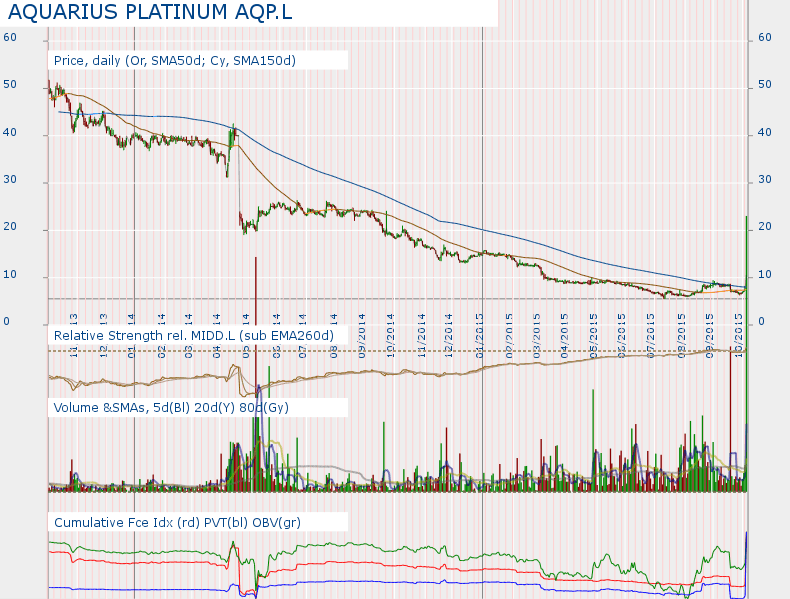The image size is (790, 599).
Task: Click the 09/2014 date label on the time axis
Action: [x=362, y=336]
